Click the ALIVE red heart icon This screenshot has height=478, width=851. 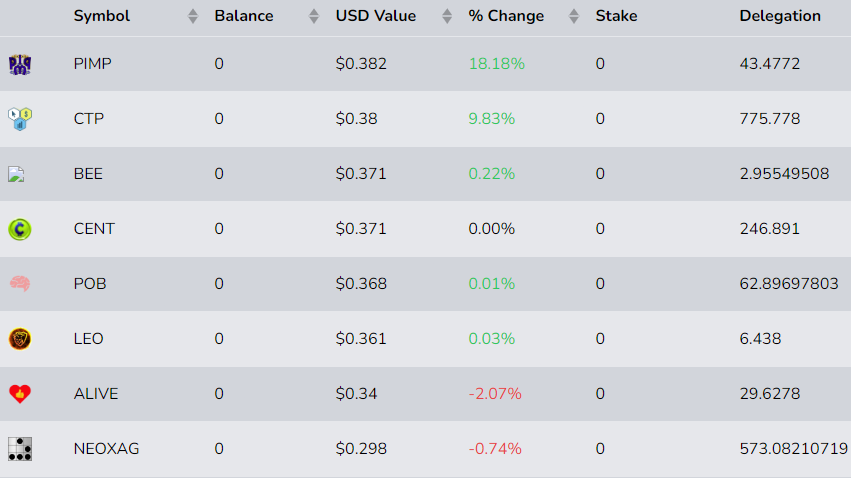click(x=20, y=394)
